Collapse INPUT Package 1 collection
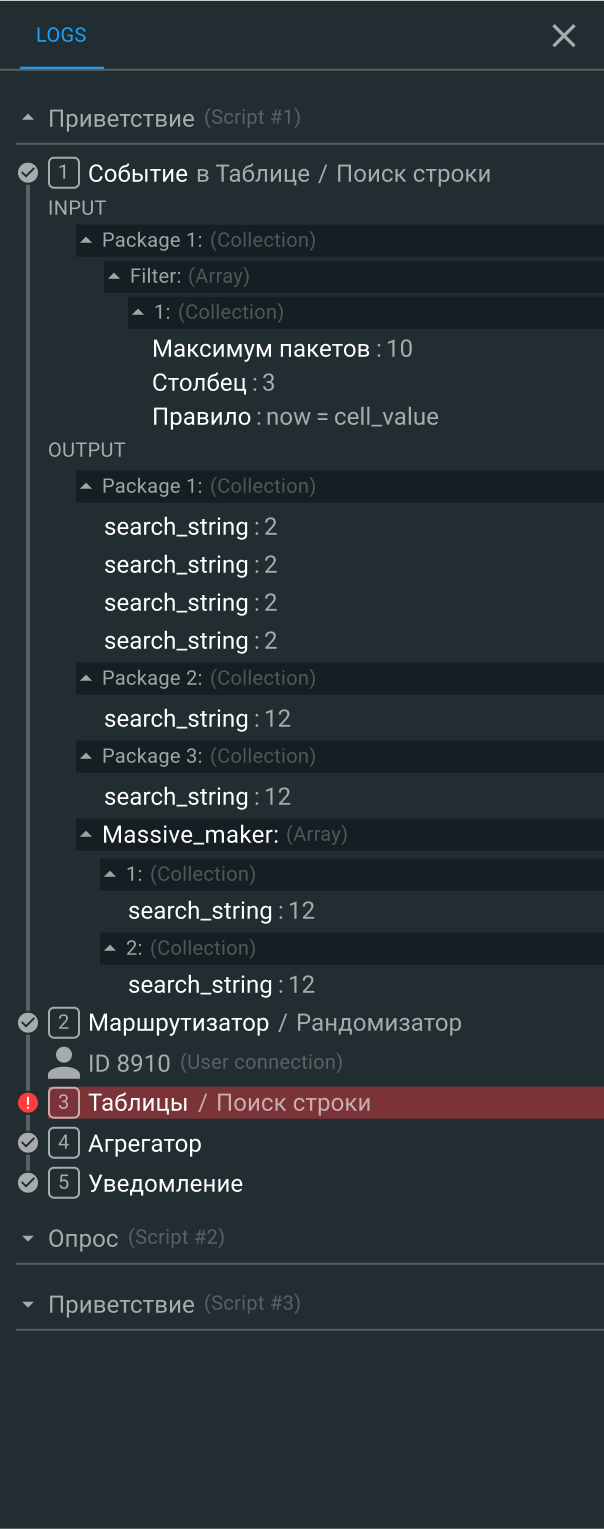 pyautogui.click(x=88, y=240)
